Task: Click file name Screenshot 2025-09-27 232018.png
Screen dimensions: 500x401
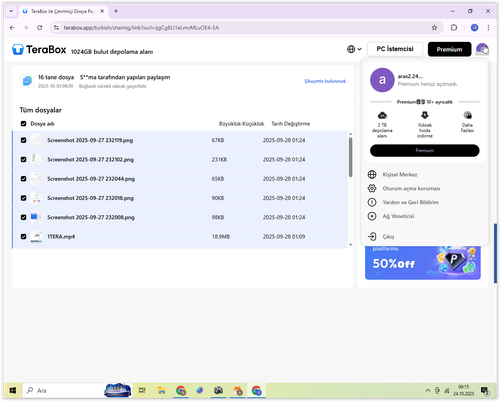Action: point(90,198)
